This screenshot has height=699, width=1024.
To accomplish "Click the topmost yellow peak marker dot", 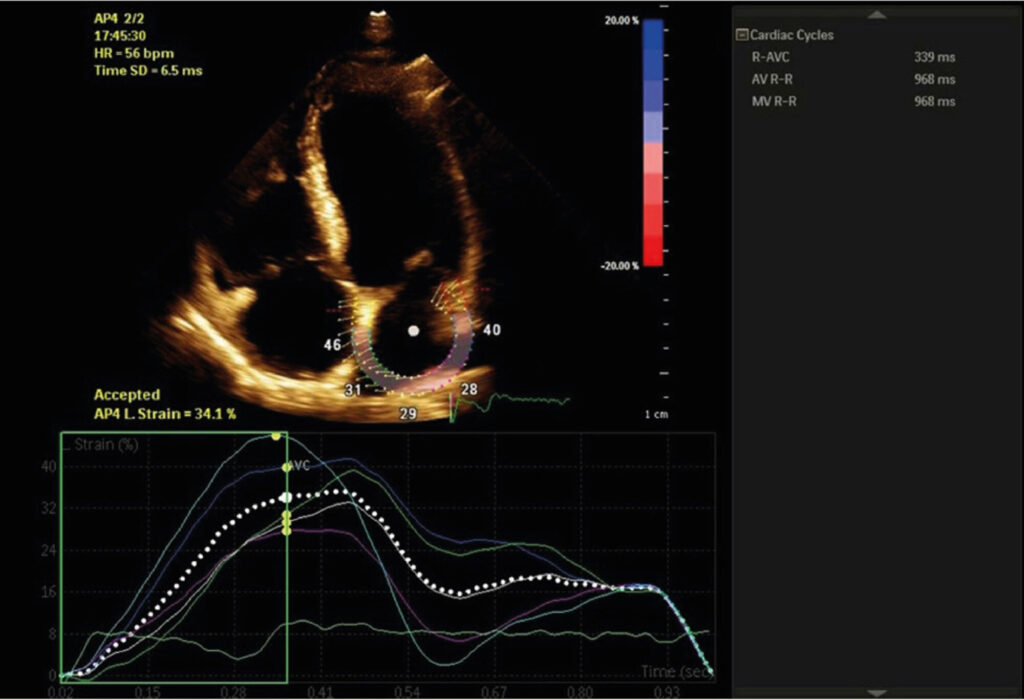I will 276,436.
